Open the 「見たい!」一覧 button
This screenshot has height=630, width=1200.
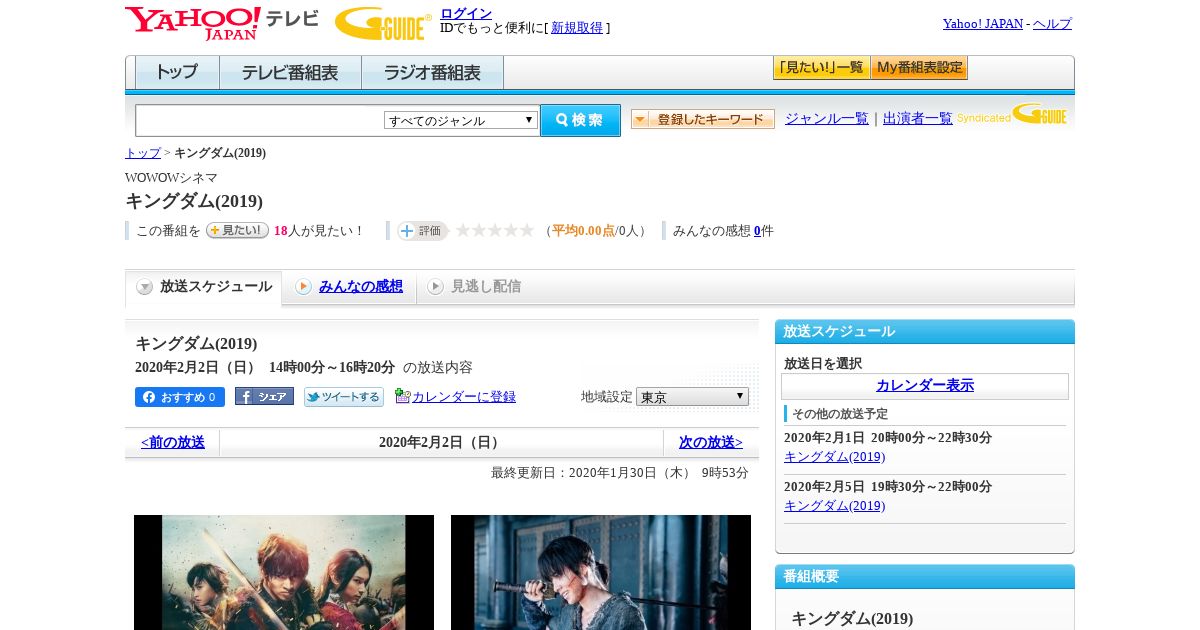click(x=821, y=68)
